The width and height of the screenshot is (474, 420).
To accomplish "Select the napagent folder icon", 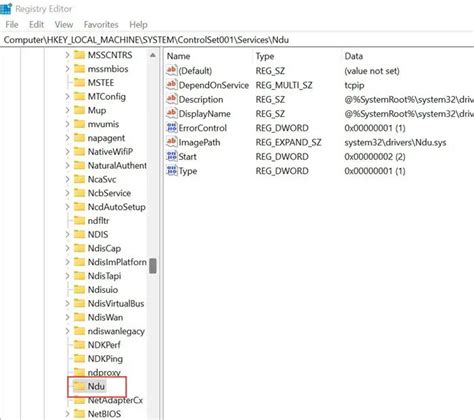I will point(79,138).
